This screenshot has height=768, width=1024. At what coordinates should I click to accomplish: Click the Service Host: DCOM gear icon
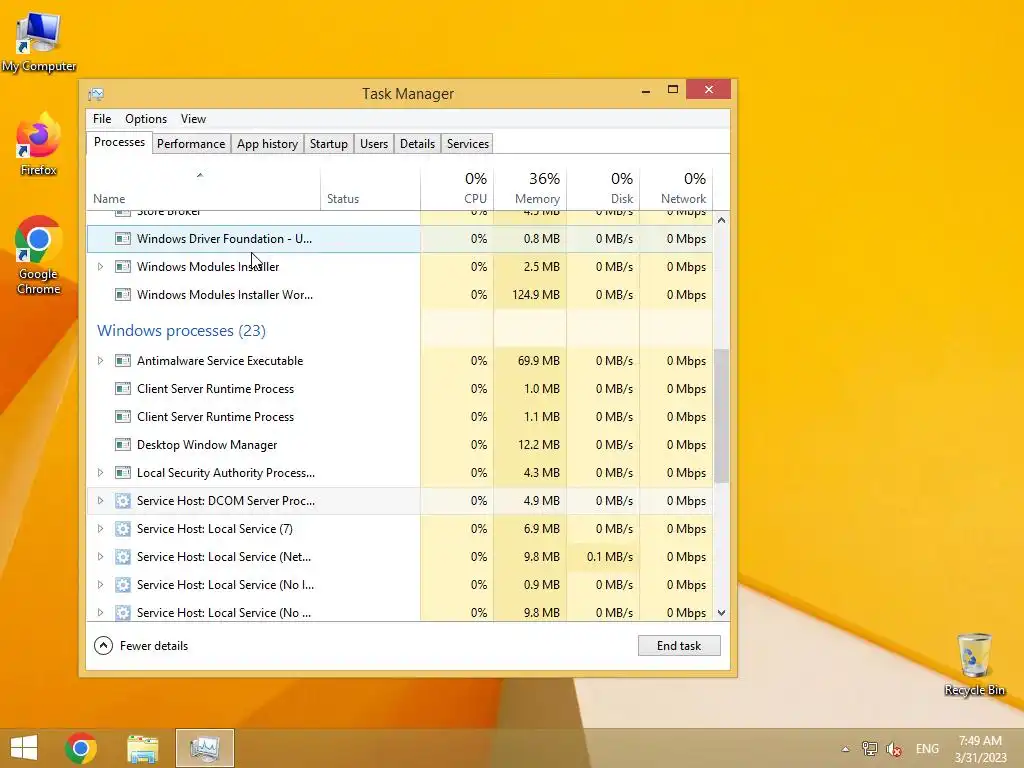coord(123,502)
